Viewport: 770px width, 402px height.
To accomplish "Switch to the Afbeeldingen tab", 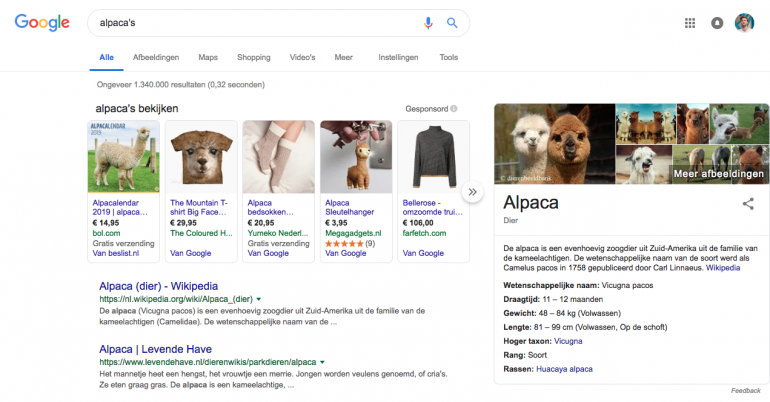I will tap(156, 57).
